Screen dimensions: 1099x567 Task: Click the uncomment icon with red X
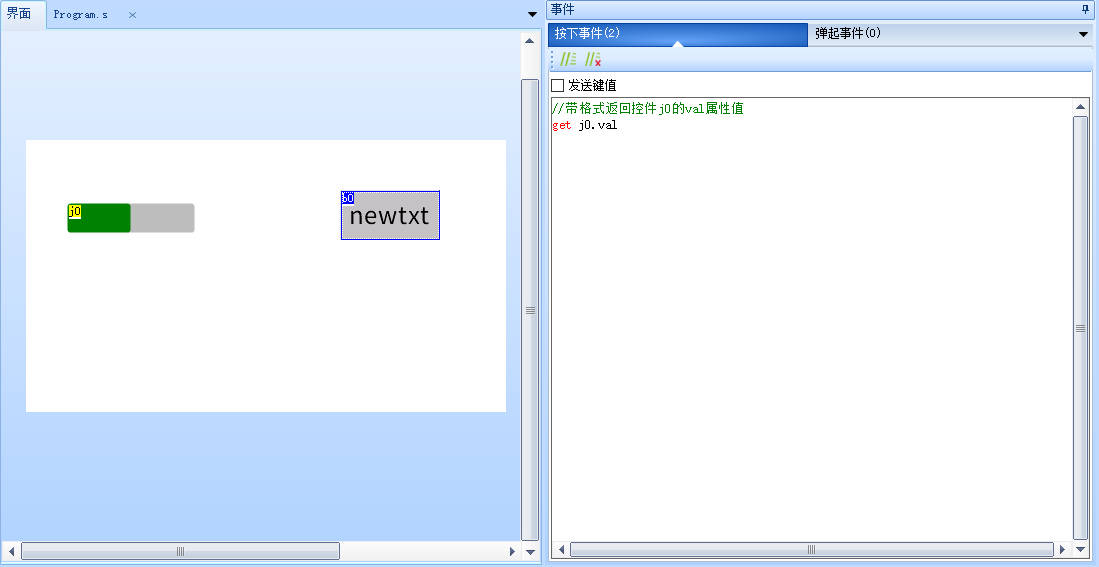pyautogui.click(x=593, y=60)
